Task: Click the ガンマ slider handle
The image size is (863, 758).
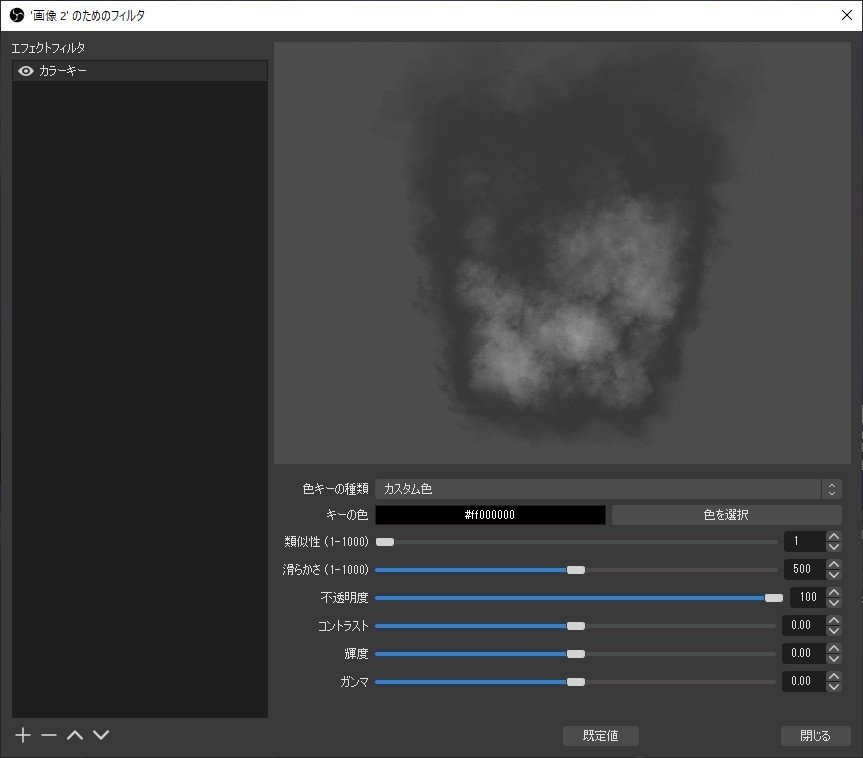Action: pyautogui.click(x=576, y=682)
